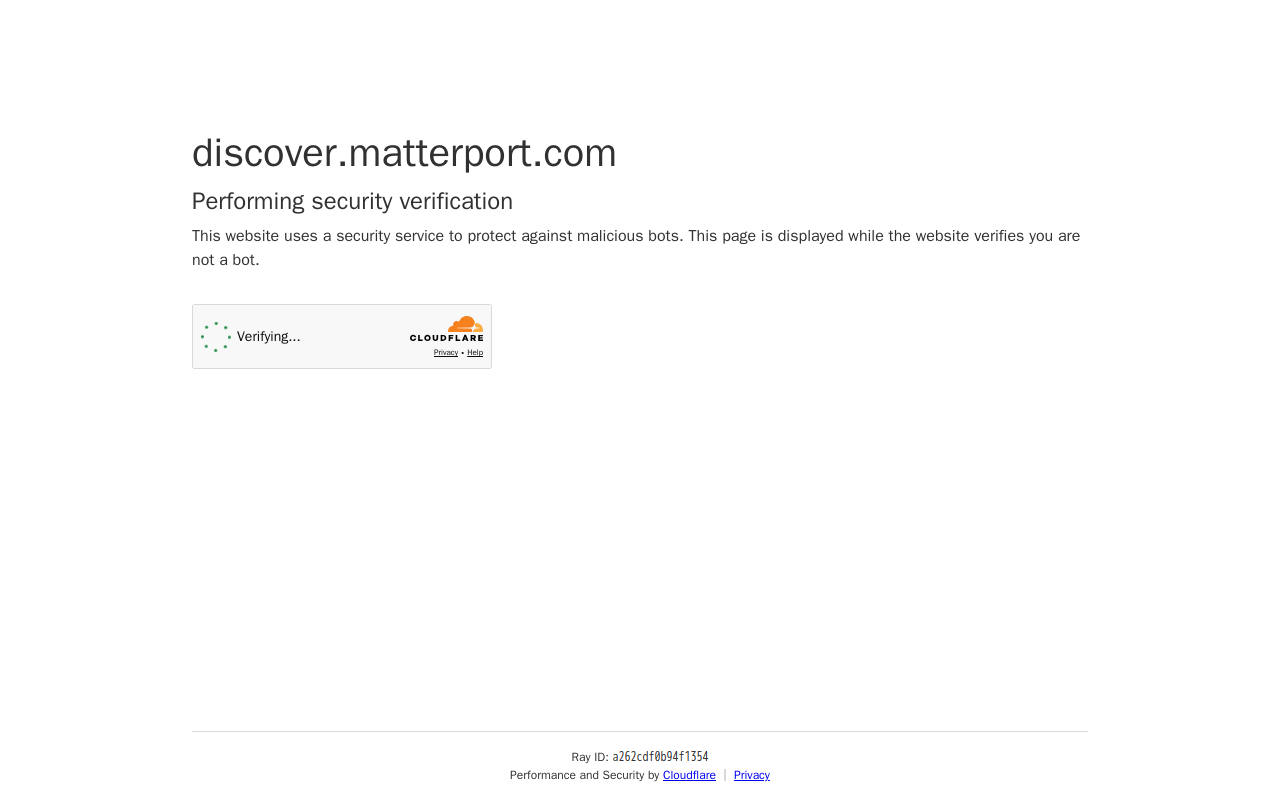Open the Cloudflare link in footer
This screenshot has height=800, width=1280.
coord(689,775)
